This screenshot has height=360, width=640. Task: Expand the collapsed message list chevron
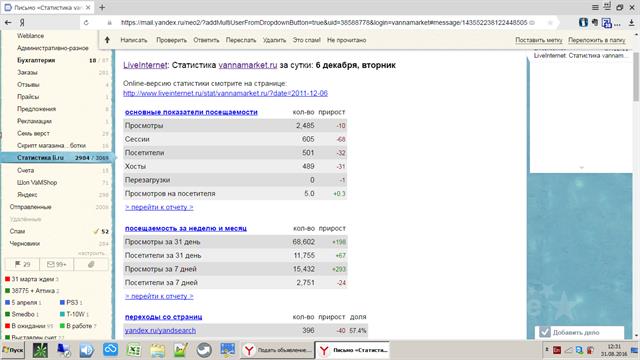pos(582,168)
